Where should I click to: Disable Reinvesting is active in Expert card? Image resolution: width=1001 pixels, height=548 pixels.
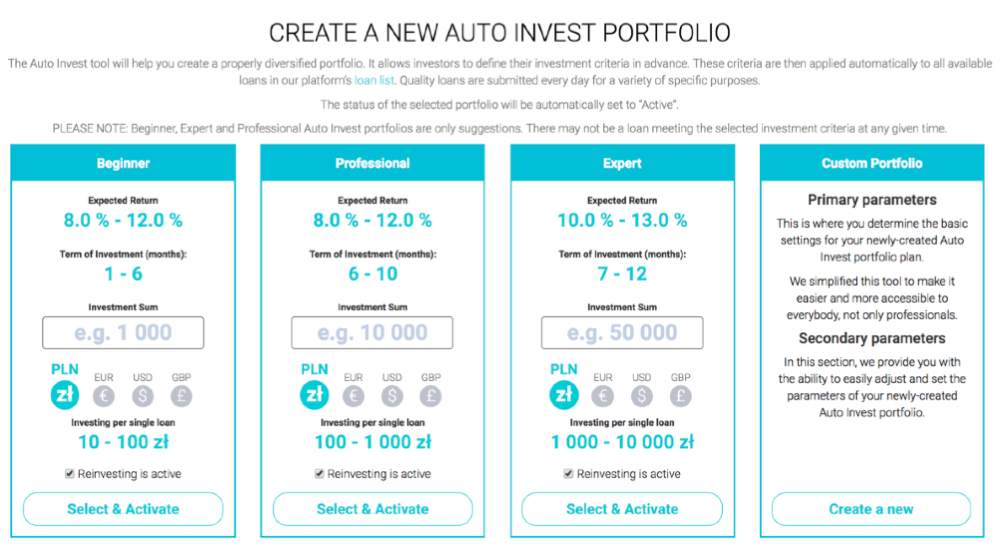(x=568, y=473)
